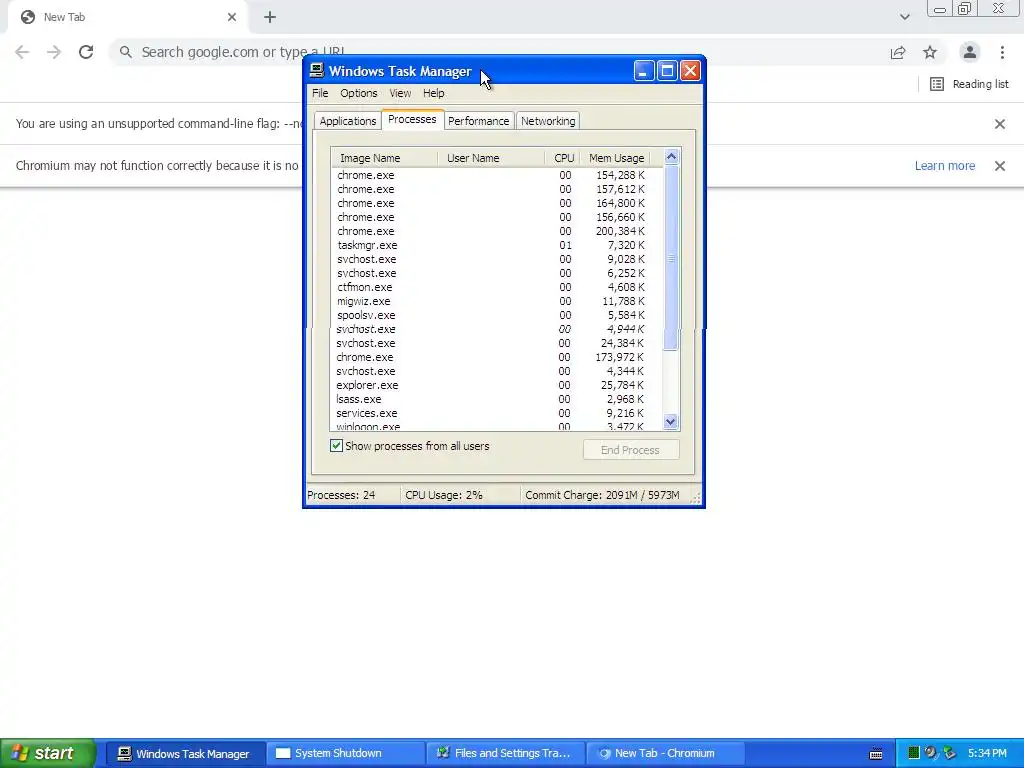Open a new Chromium tab
The image size is (1024, 768).
click(270, 18)
